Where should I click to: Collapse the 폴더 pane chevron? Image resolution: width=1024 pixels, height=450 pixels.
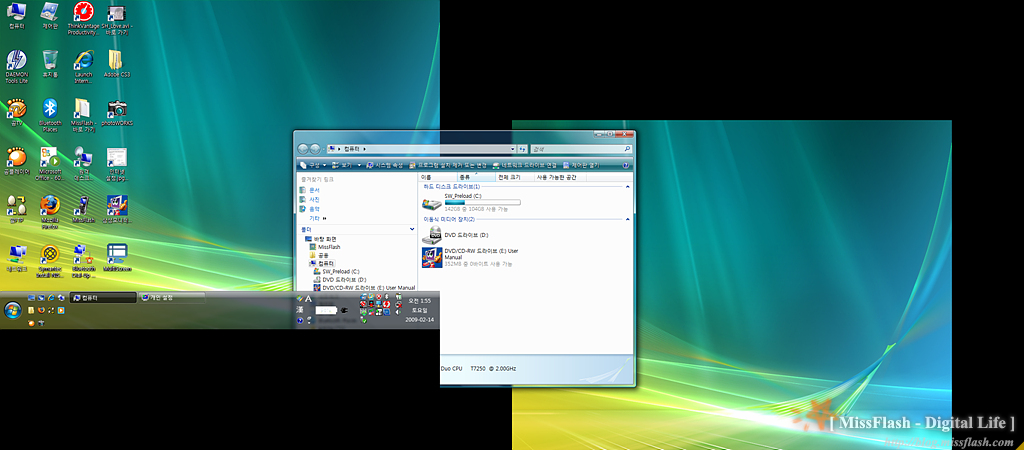tap(412, 229)
